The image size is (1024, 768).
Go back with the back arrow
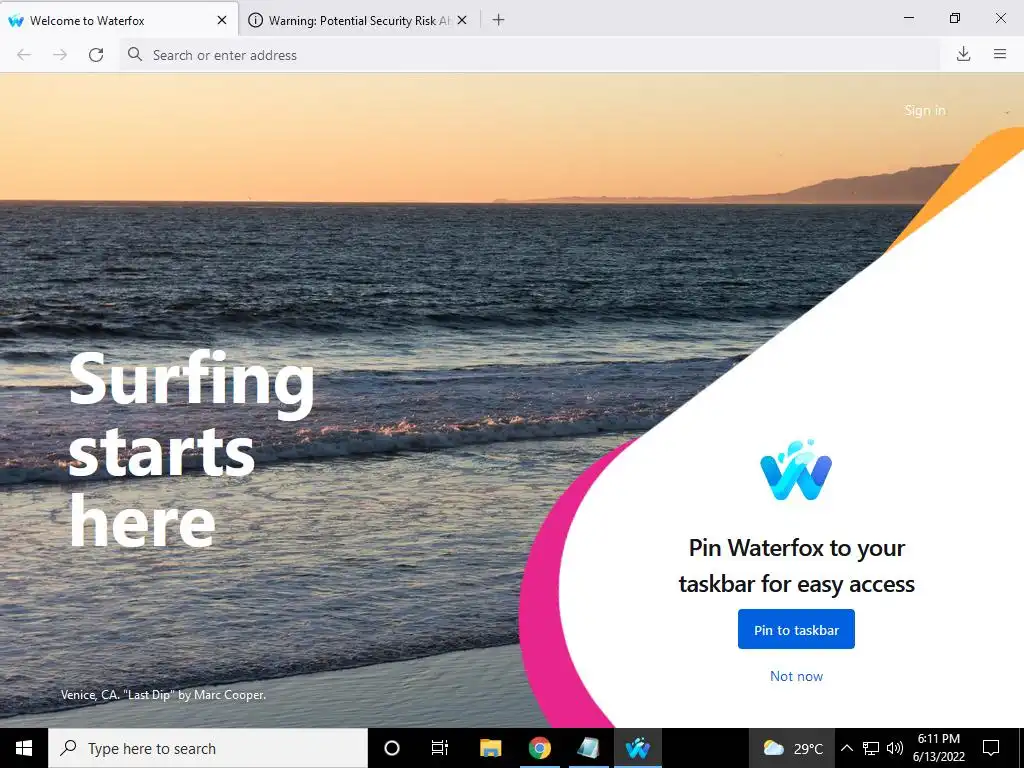tap(24, 55)
